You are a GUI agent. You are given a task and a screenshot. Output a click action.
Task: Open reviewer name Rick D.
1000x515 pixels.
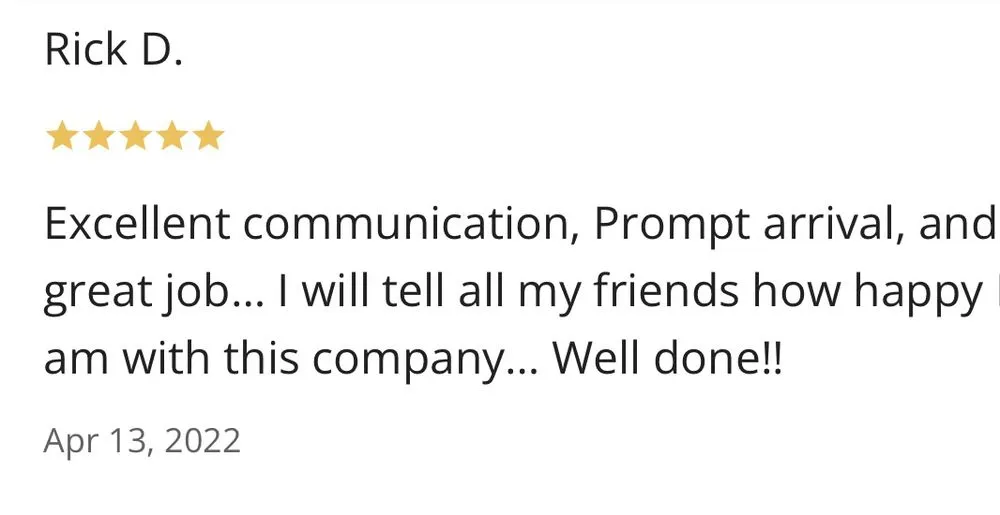113,51
